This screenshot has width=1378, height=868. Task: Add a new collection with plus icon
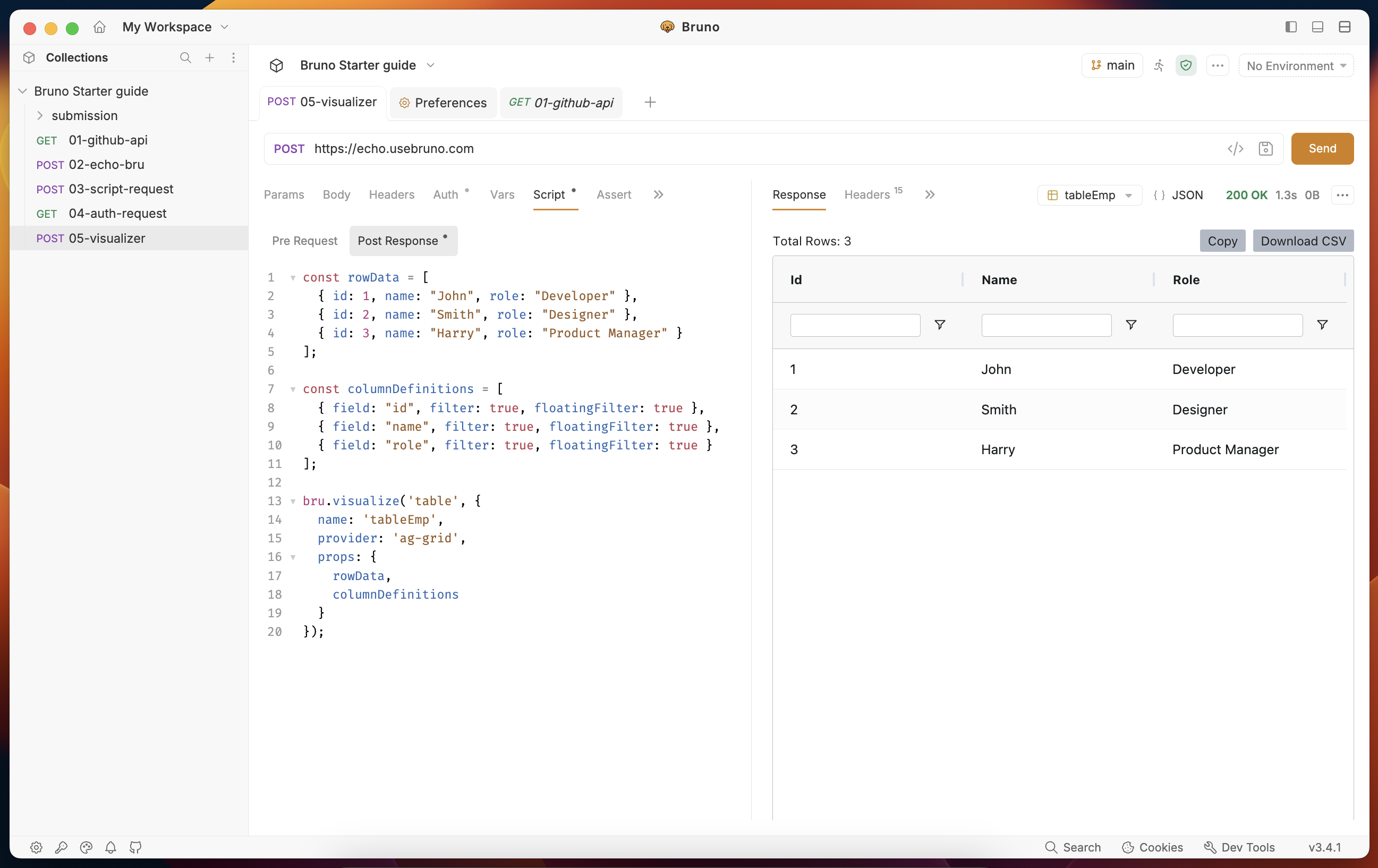click(x=210, y=58)
